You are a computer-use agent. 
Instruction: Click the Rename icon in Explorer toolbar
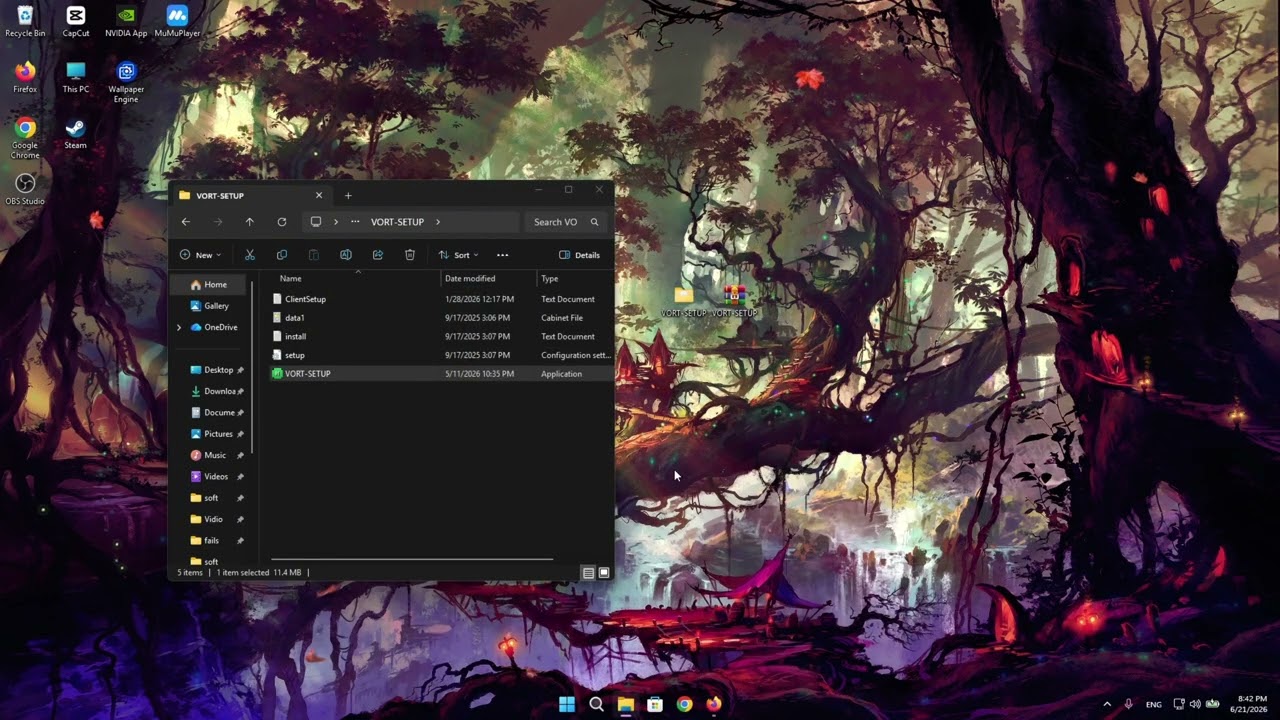tap(346, 255)
